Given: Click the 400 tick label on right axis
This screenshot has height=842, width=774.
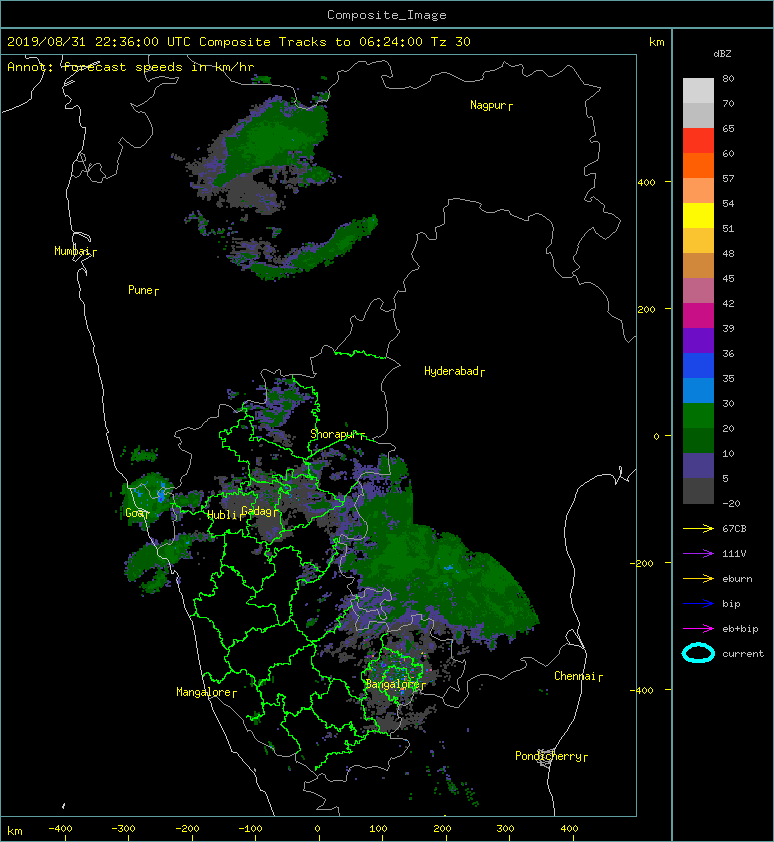Looking at the screenshot, I should click(646, 183).
